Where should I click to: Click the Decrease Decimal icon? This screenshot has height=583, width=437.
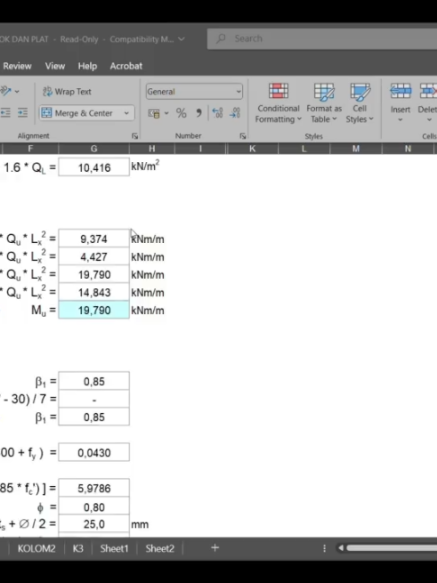[235, 113]
